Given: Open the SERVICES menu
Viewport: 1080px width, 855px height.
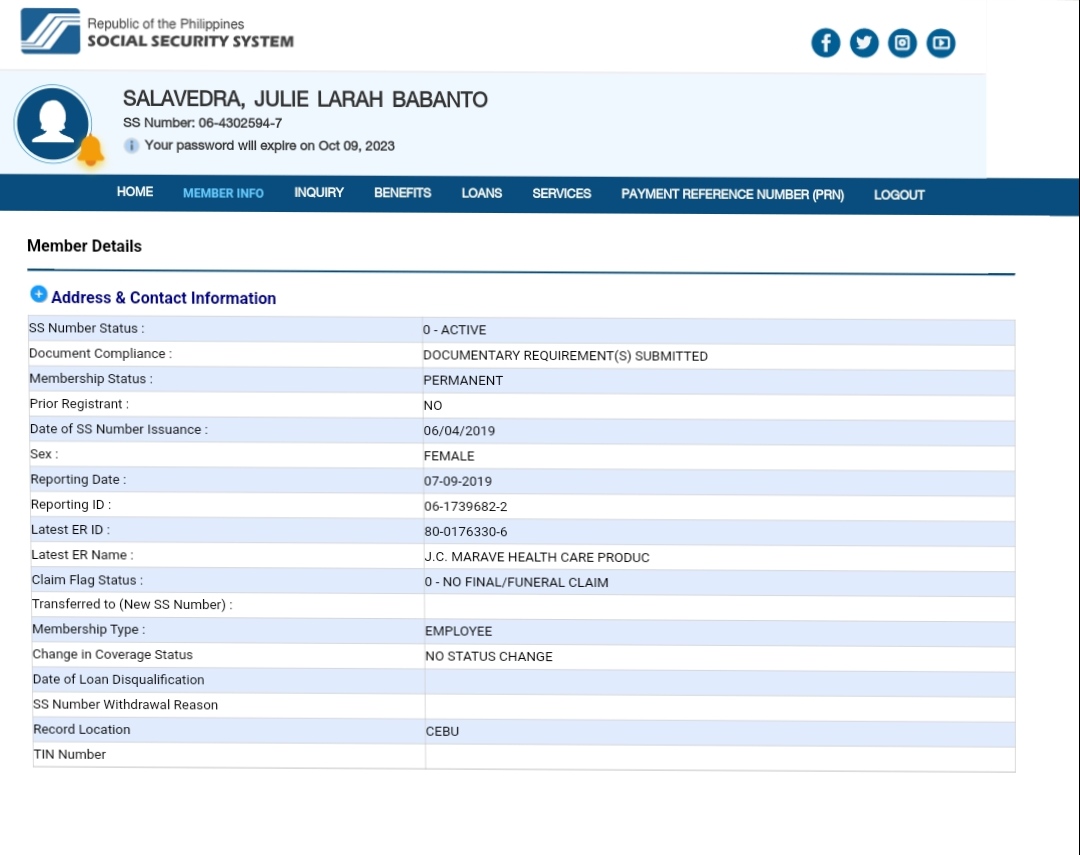Looking at the screenshot, I should pos(561,194).
